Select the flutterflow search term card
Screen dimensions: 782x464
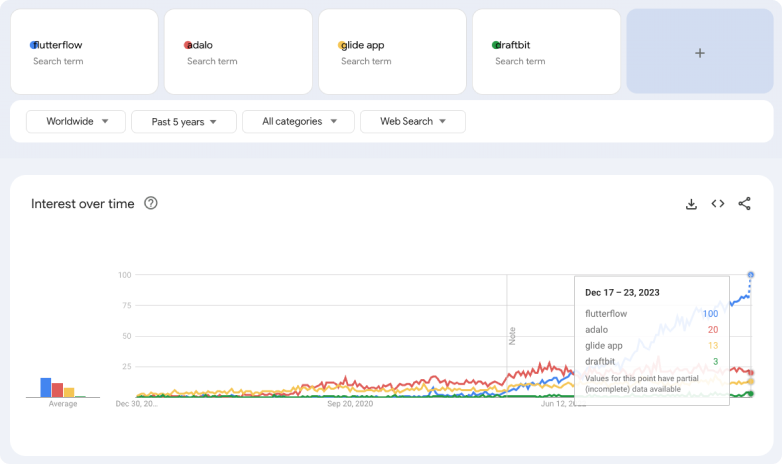click(84, 51)
